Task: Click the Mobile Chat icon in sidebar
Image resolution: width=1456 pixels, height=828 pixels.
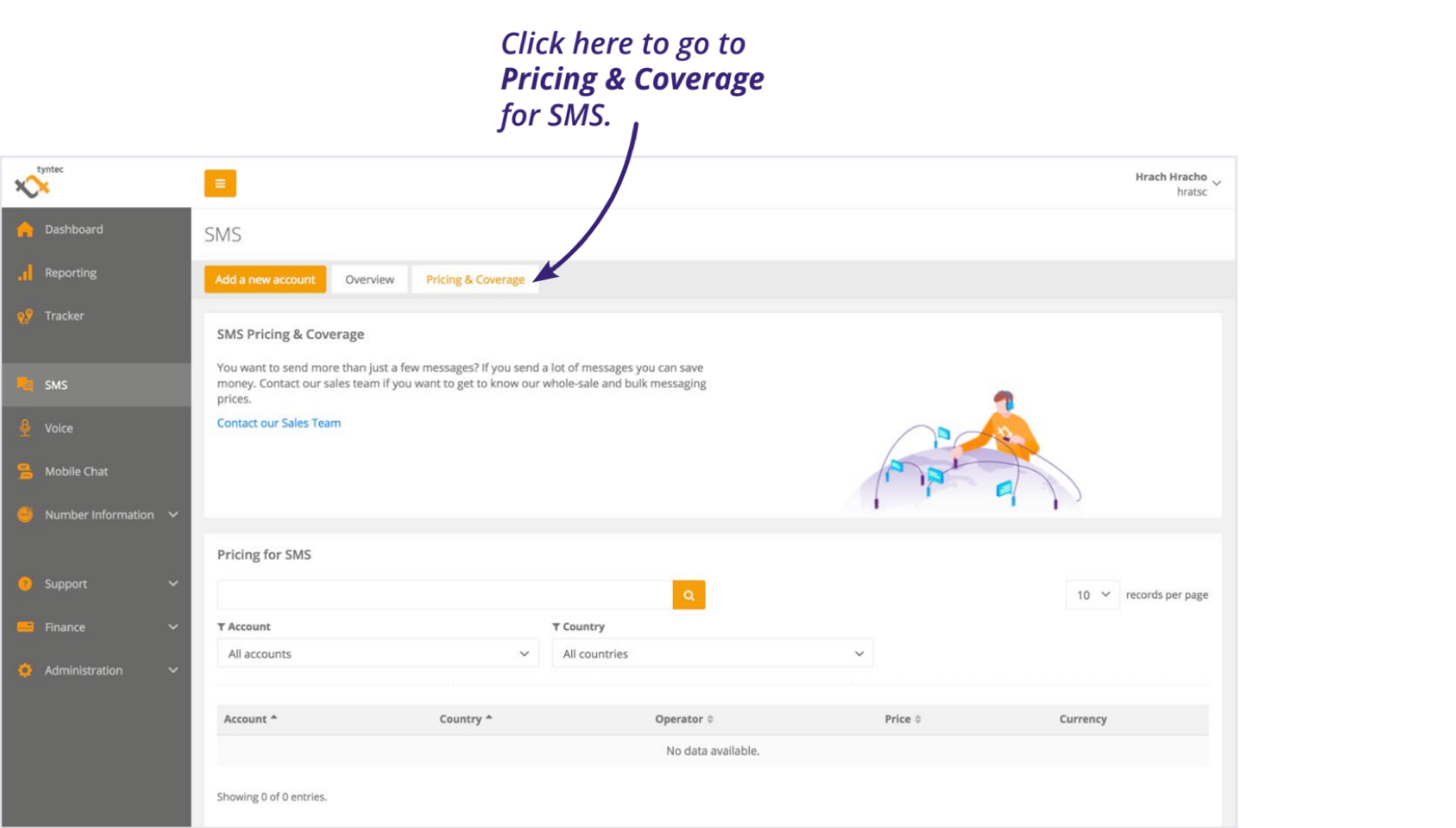Action: click(25, 472)
